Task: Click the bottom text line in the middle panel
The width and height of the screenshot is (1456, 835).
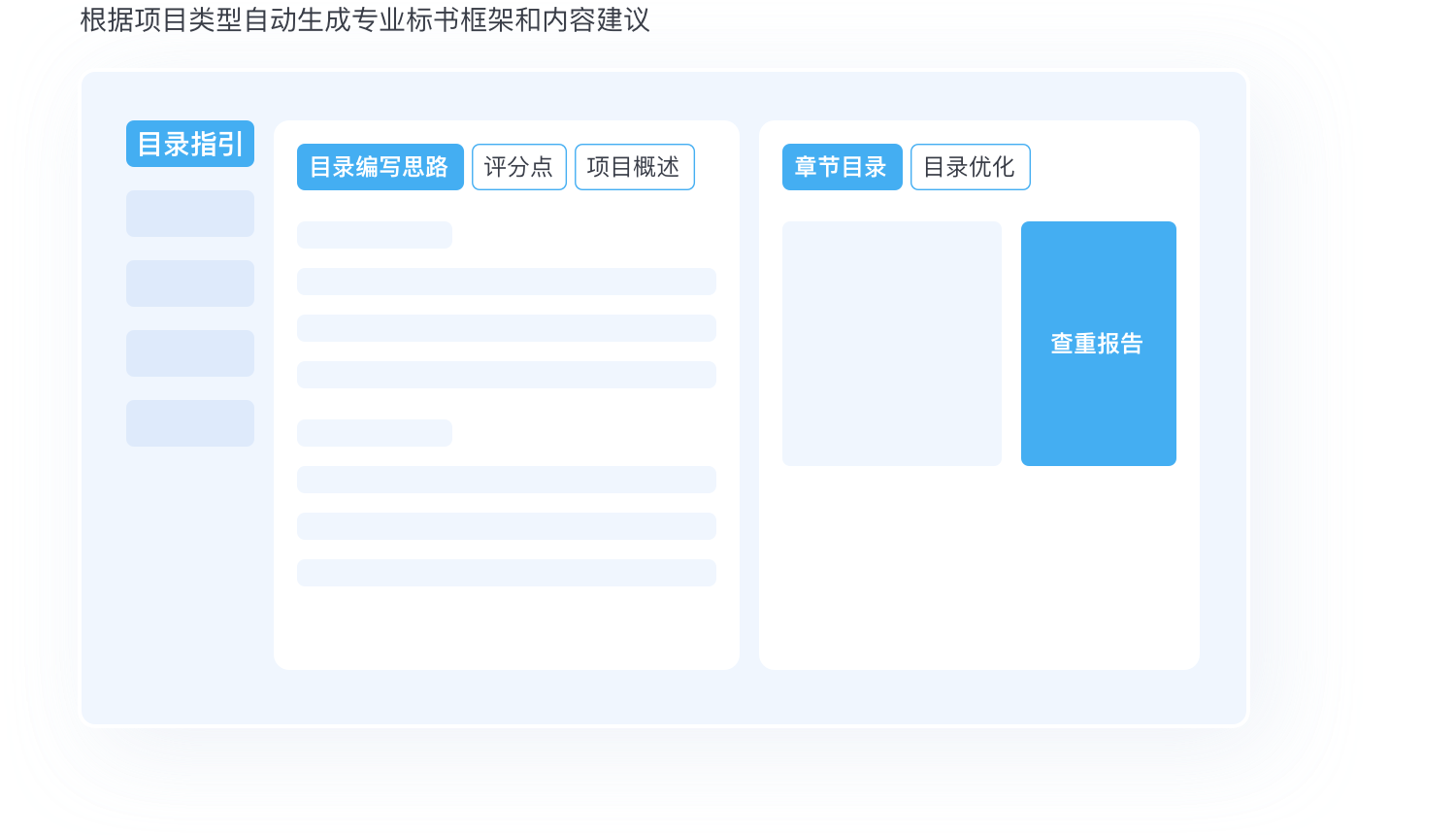Action: coord(506,573)
